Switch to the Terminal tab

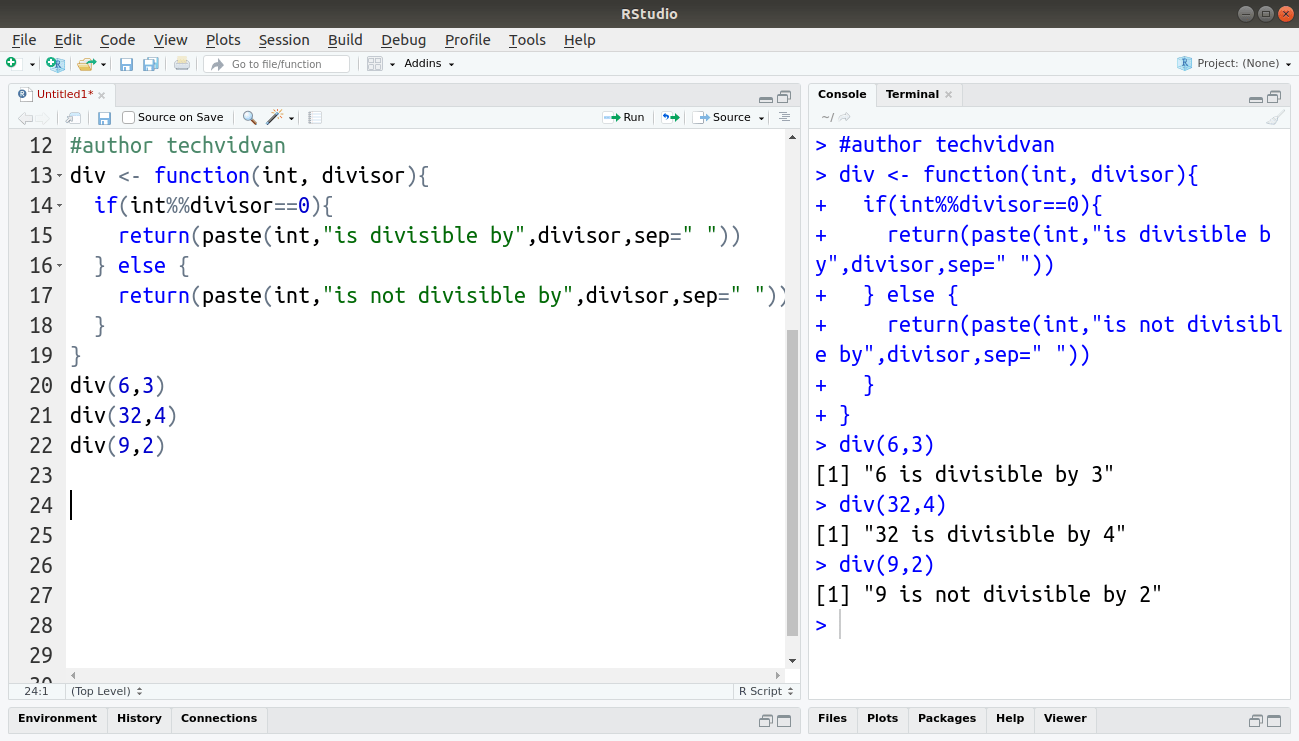(912, 95)
